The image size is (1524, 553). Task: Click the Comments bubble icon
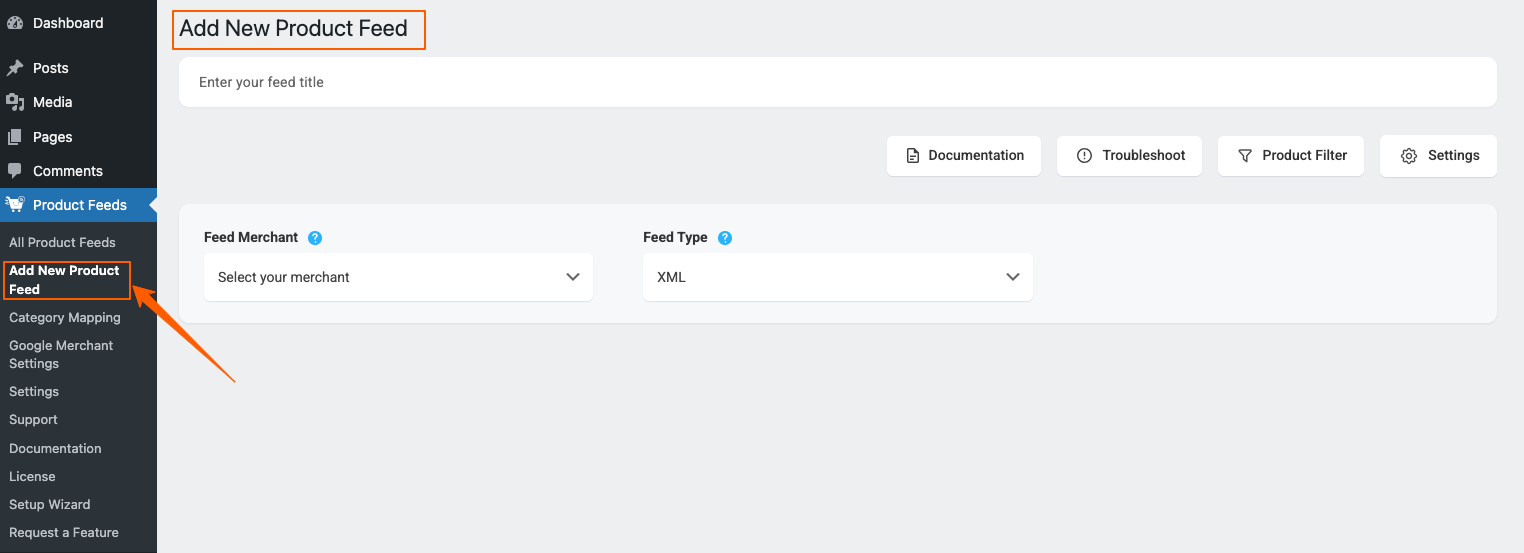[15, 171]
